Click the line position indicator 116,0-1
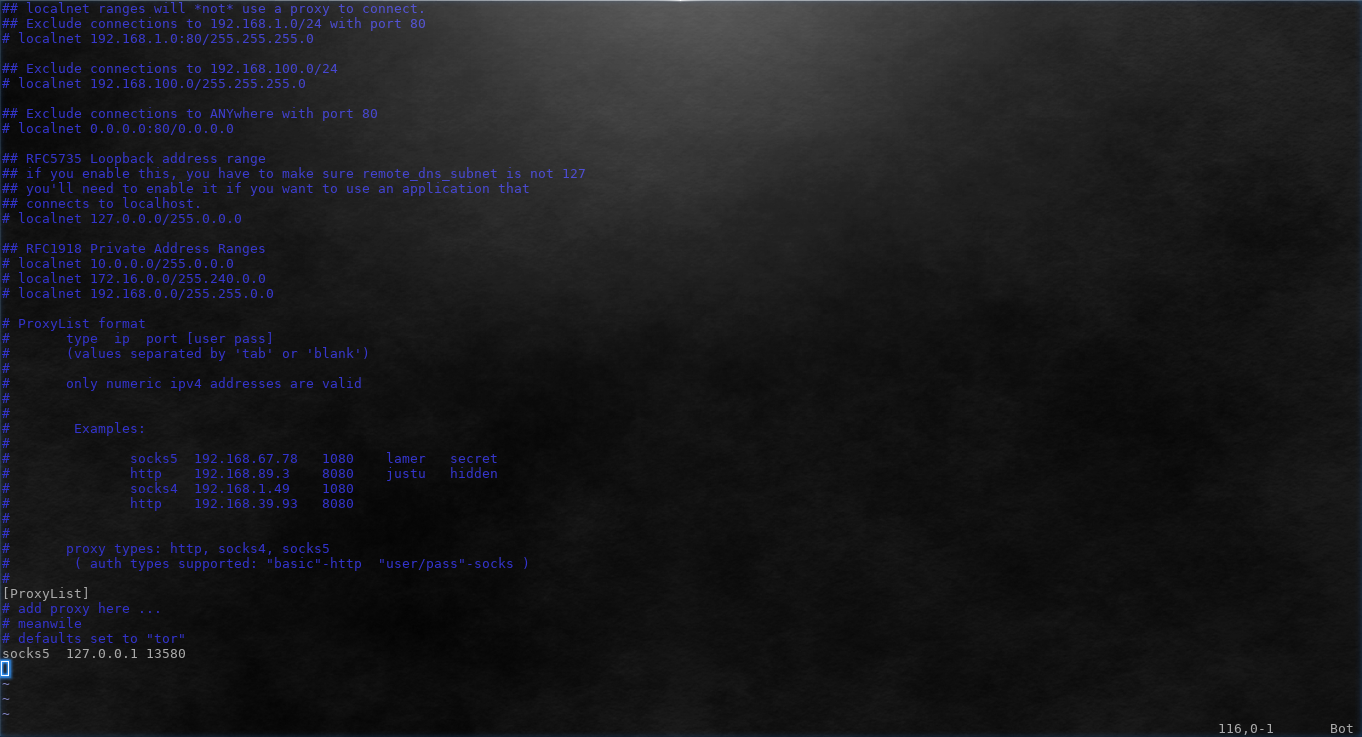Image resolution: width=1362 pixels, height=737 pixels. [1245, 728]
